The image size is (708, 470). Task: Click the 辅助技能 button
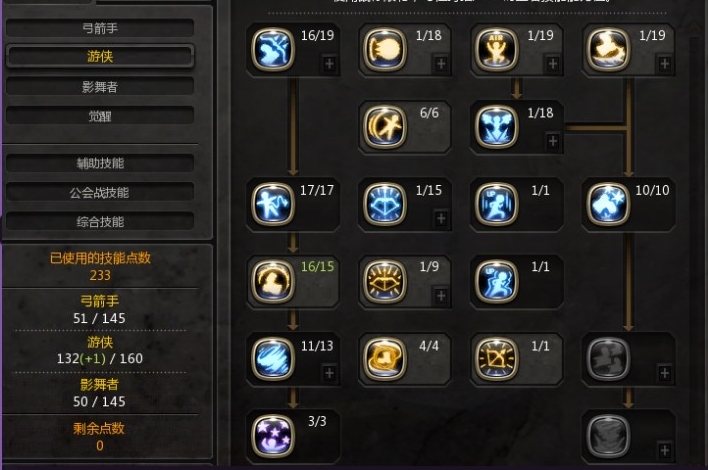pos(100,163)
